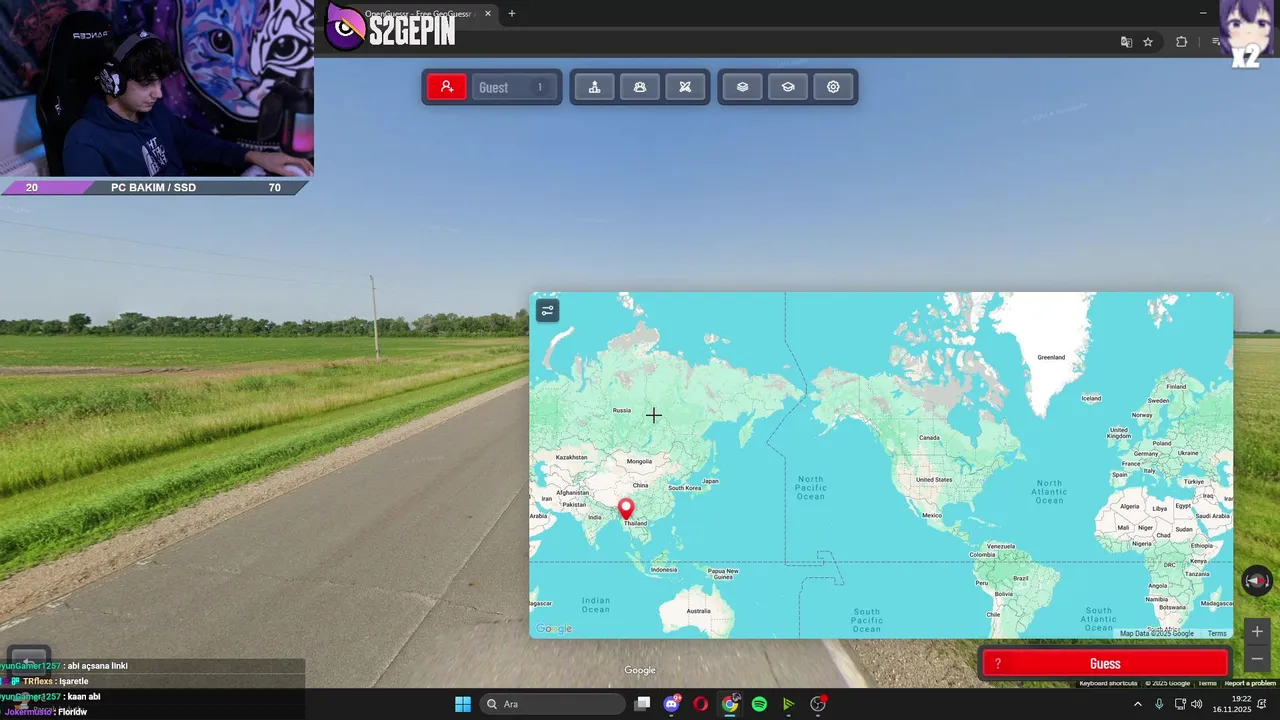The height and width of the screenshot is (720, 1280).
Task: Click the taskbar search box Ara
Action: click(x=552, y=704)
